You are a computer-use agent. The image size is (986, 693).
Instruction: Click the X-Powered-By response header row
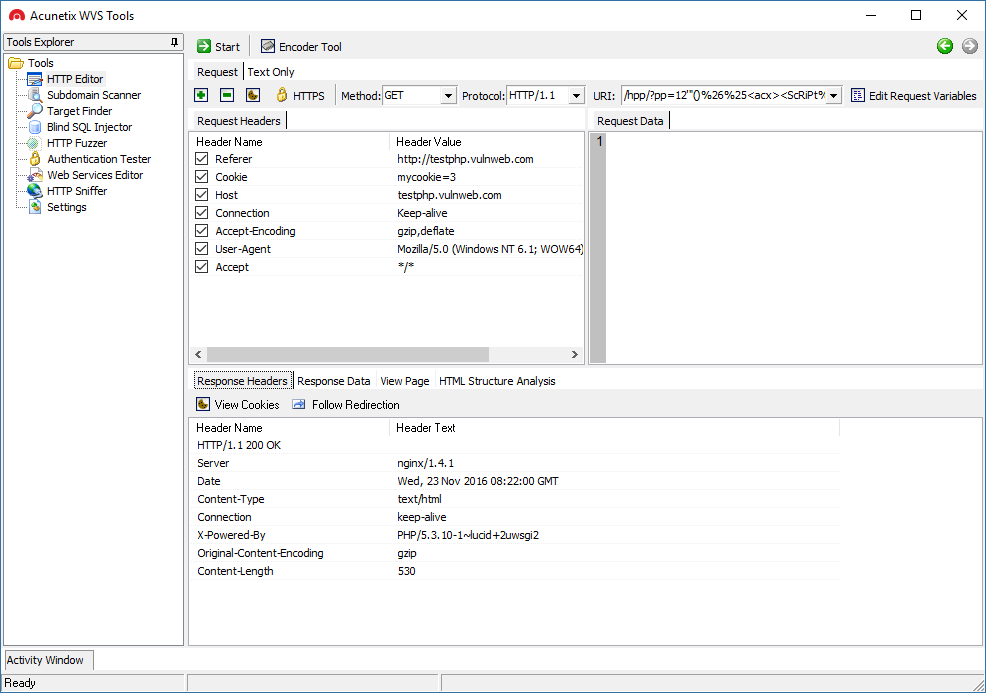(x=516, y=535)
